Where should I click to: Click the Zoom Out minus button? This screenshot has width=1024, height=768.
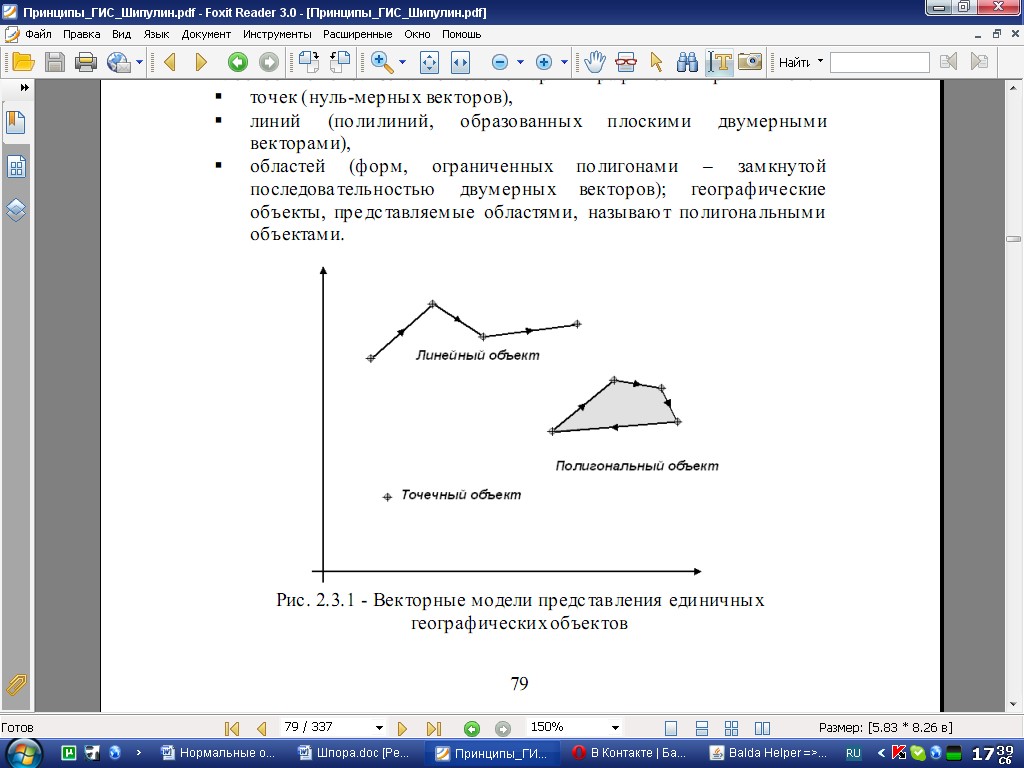500,62
